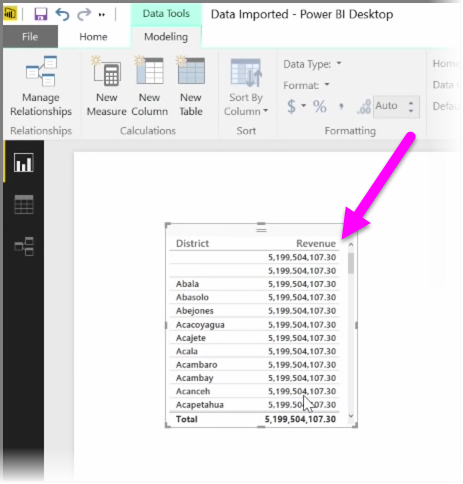Viewport: 463px width, 484px height.
Task: Switch to the Home tab
Action: (93, 37)
